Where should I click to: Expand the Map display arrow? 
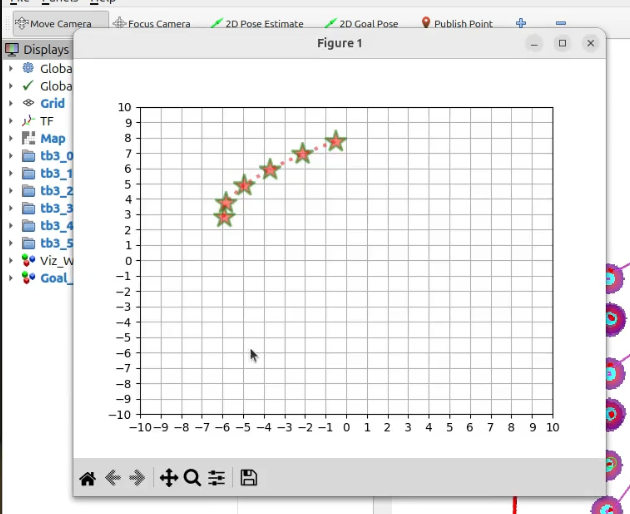pyautogui.click(x=11, y=139)
